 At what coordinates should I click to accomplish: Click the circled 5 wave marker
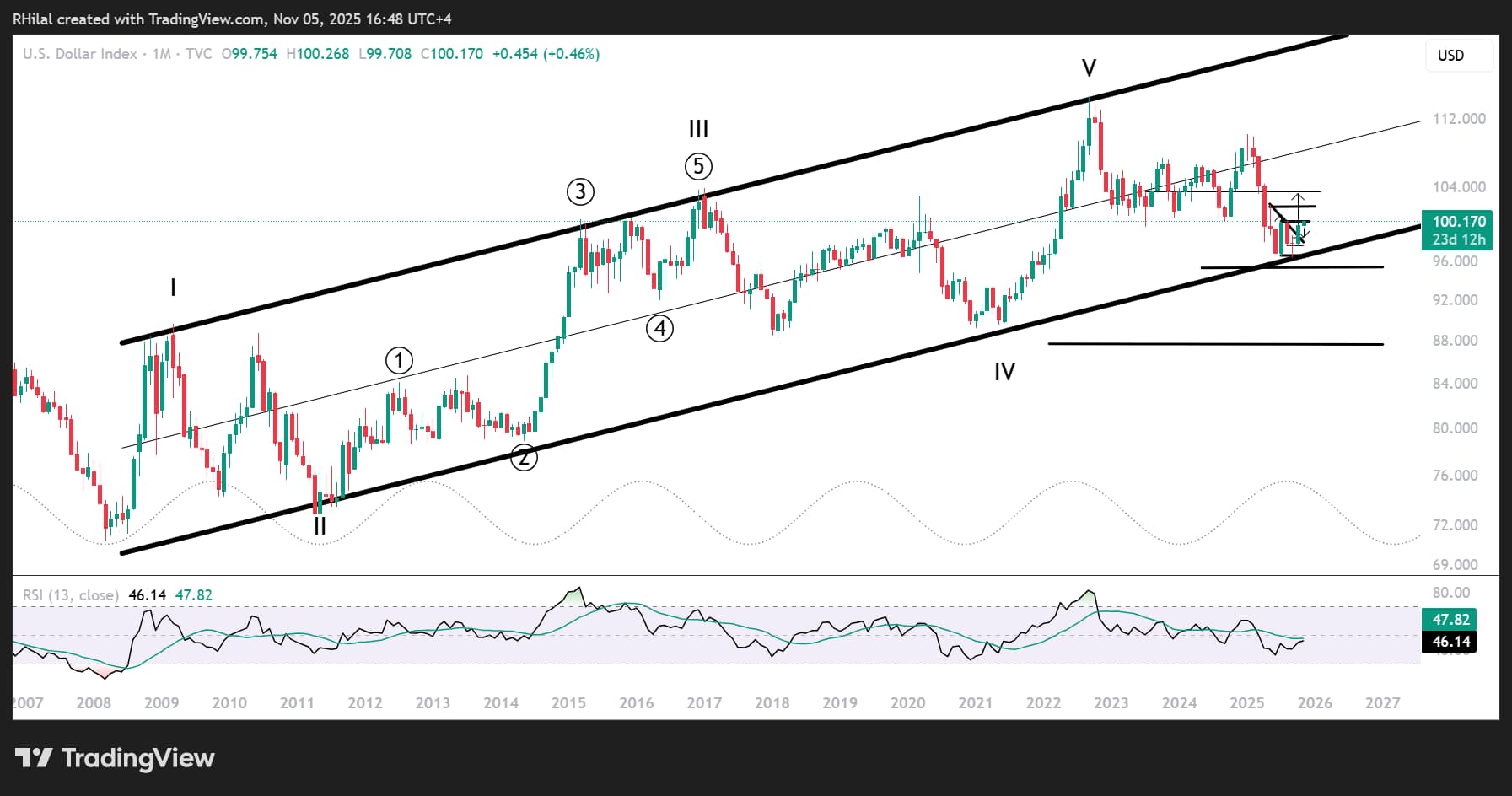pos(698,166)
